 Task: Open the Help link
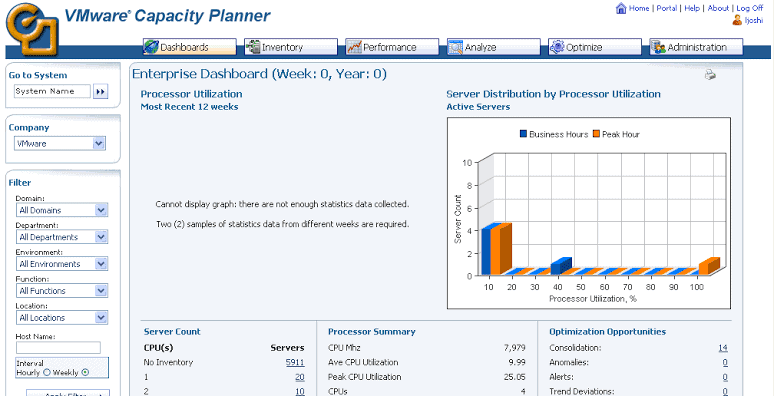pos(692,8)
